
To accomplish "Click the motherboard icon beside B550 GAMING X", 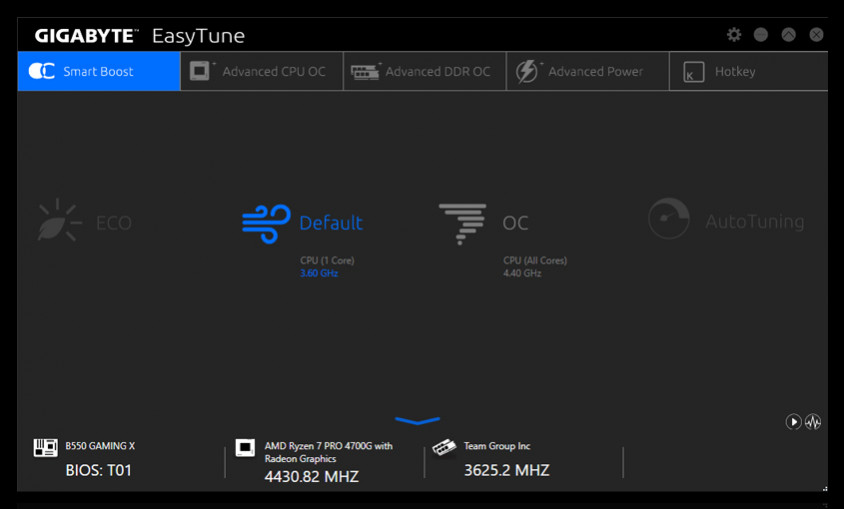I will click(x=45, y=447).
